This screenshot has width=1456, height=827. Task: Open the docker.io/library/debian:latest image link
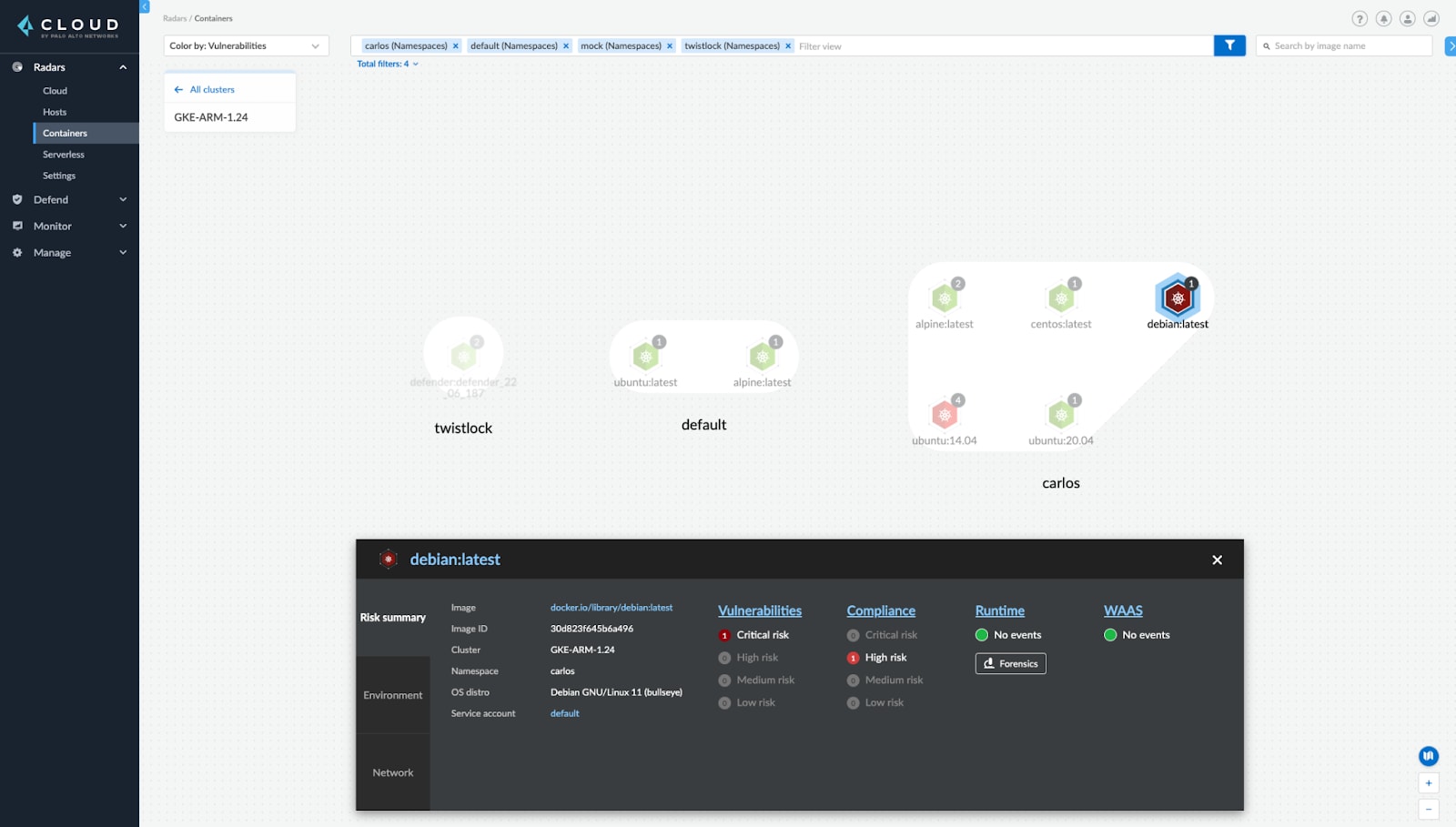(612, 608)
